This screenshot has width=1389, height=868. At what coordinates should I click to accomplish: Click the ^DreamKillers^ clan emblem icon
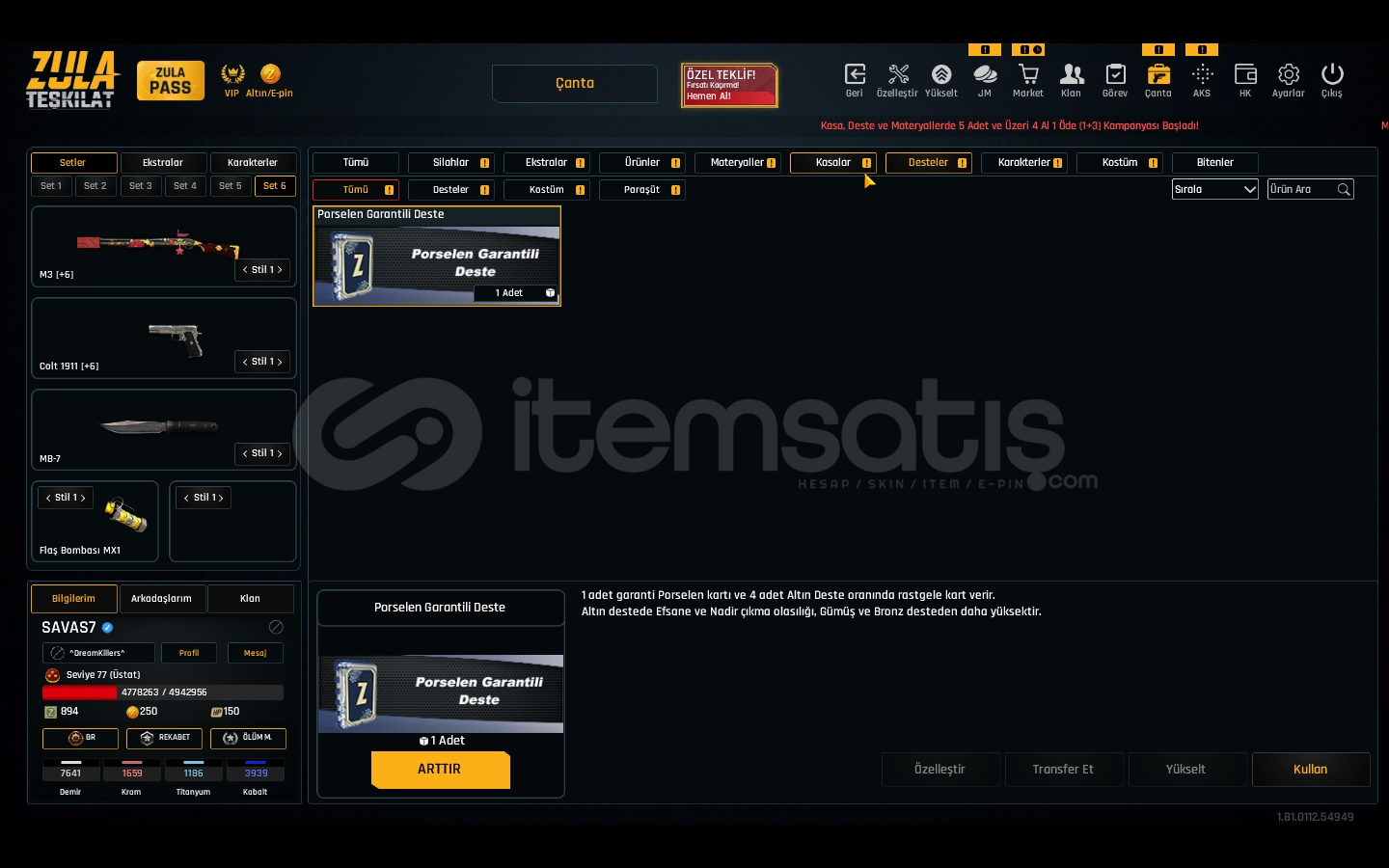coord(58,653)
